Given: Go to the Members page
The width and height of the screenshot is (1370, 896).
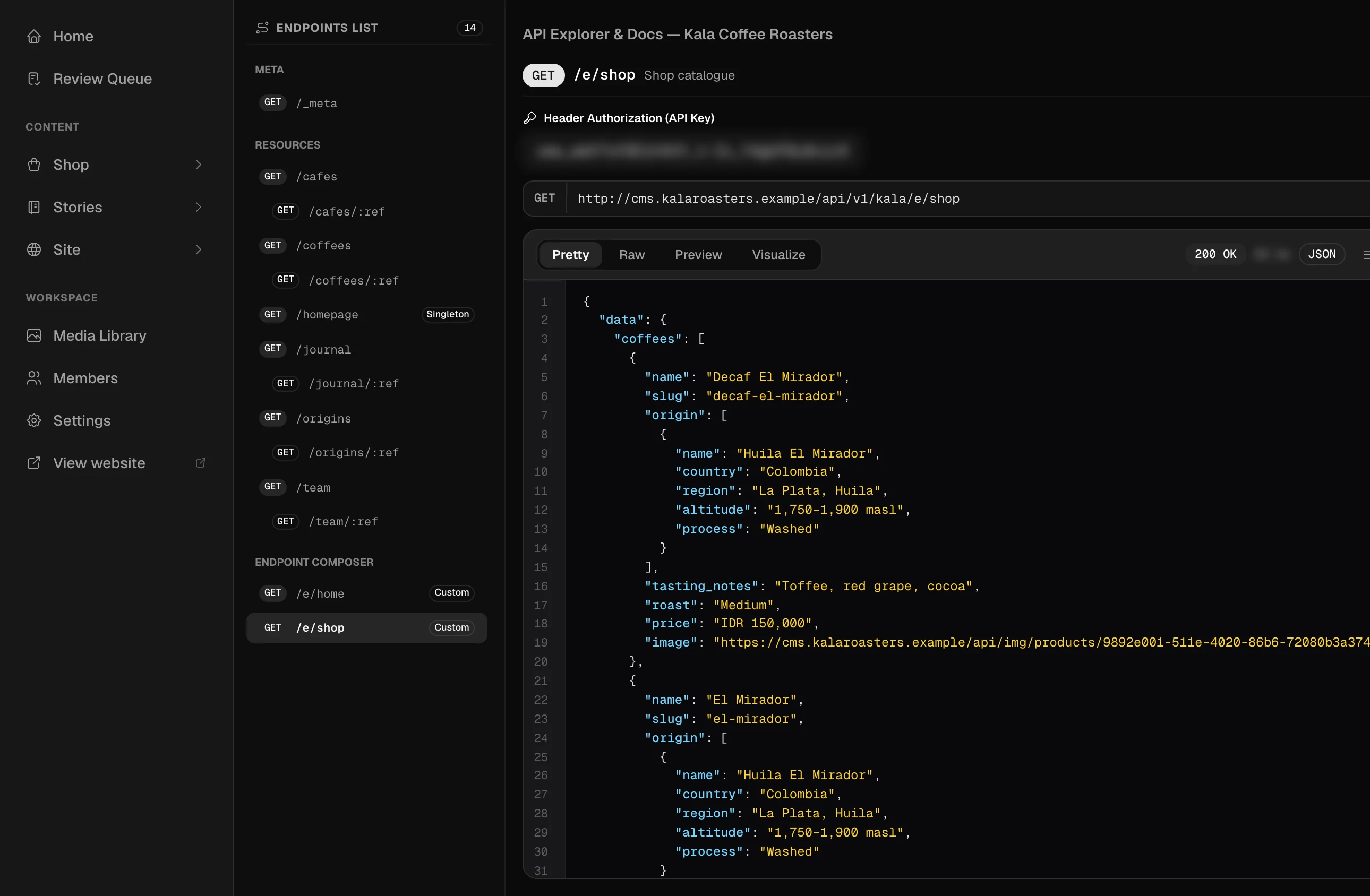Looking at the screenshot, I should tap(115, 378).
